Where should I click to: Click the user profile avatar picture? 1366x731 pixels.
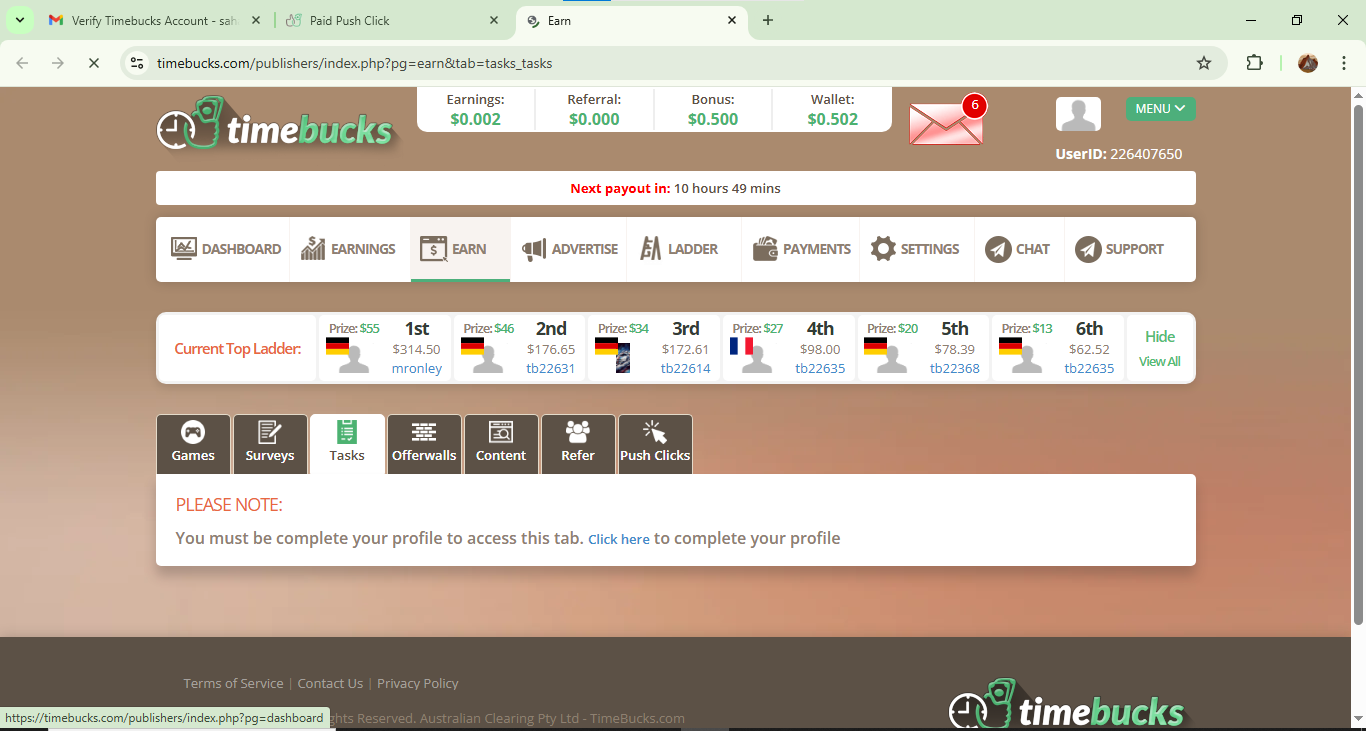pyautogui.click(x=1078, y=114)
